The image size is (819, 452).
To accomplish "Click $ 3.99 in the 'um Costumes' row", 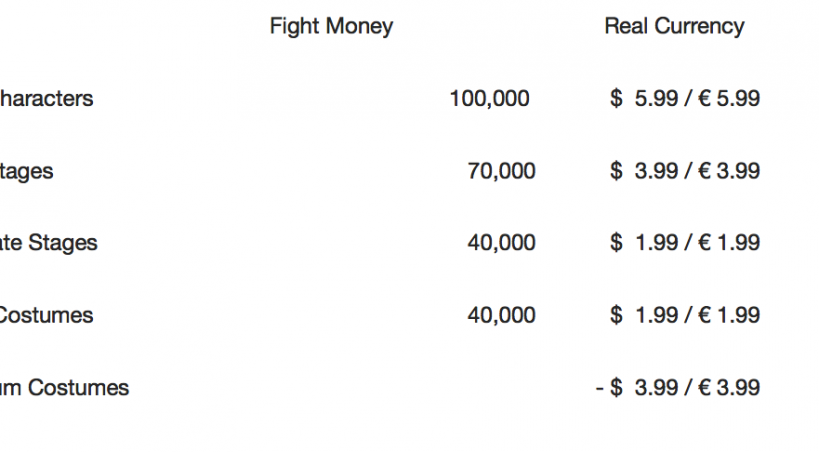I will (643, 387).
